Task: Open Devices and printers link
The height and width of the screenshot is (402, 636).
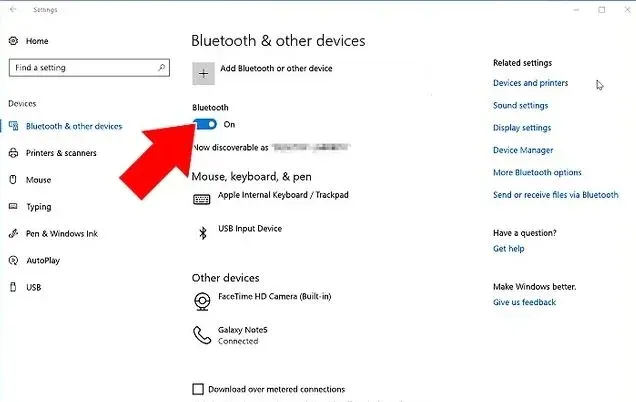Action: coord(530,83)
